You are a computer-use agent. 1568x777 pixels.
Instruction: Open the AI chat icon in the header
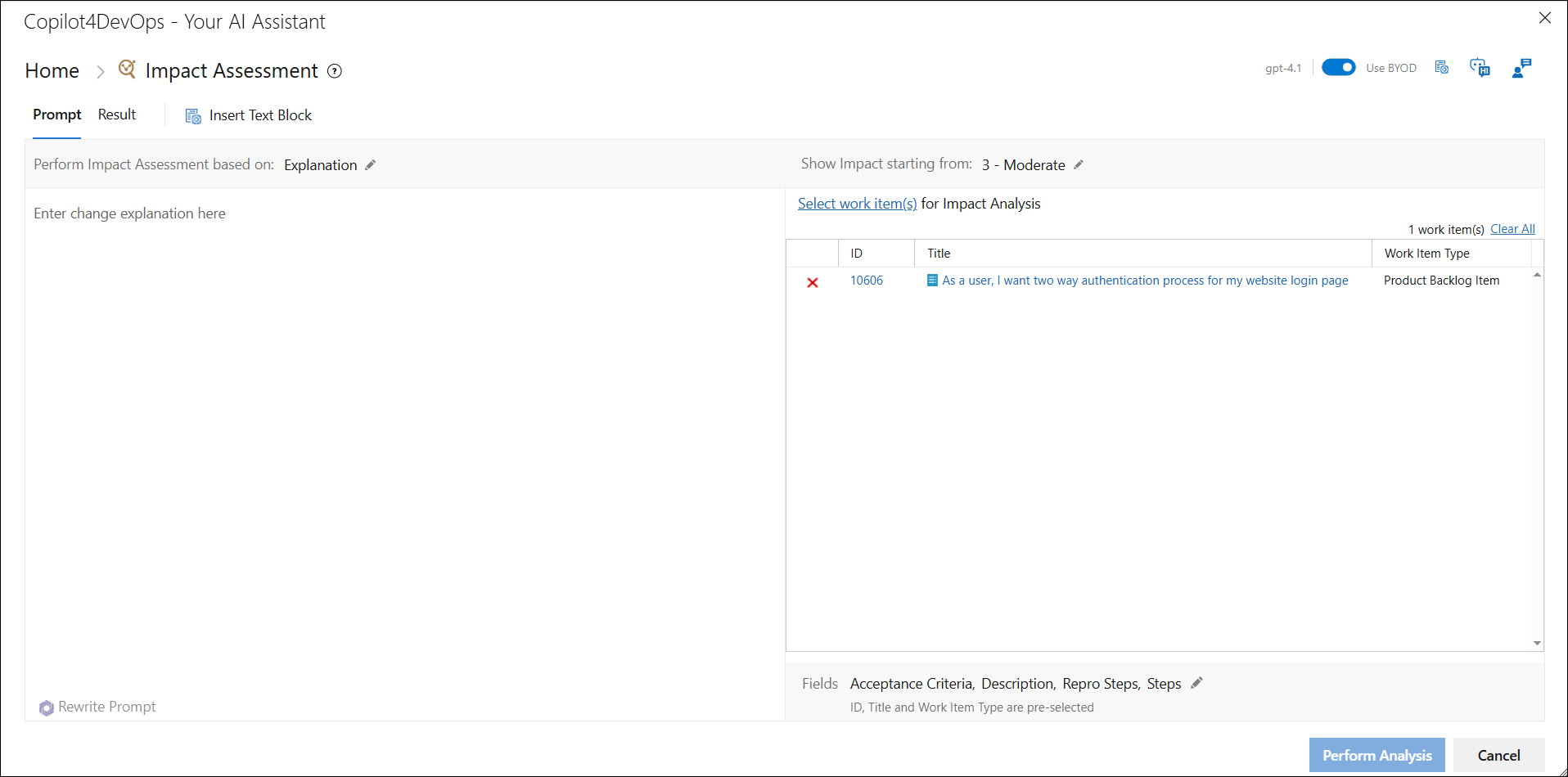[1480, 68]
